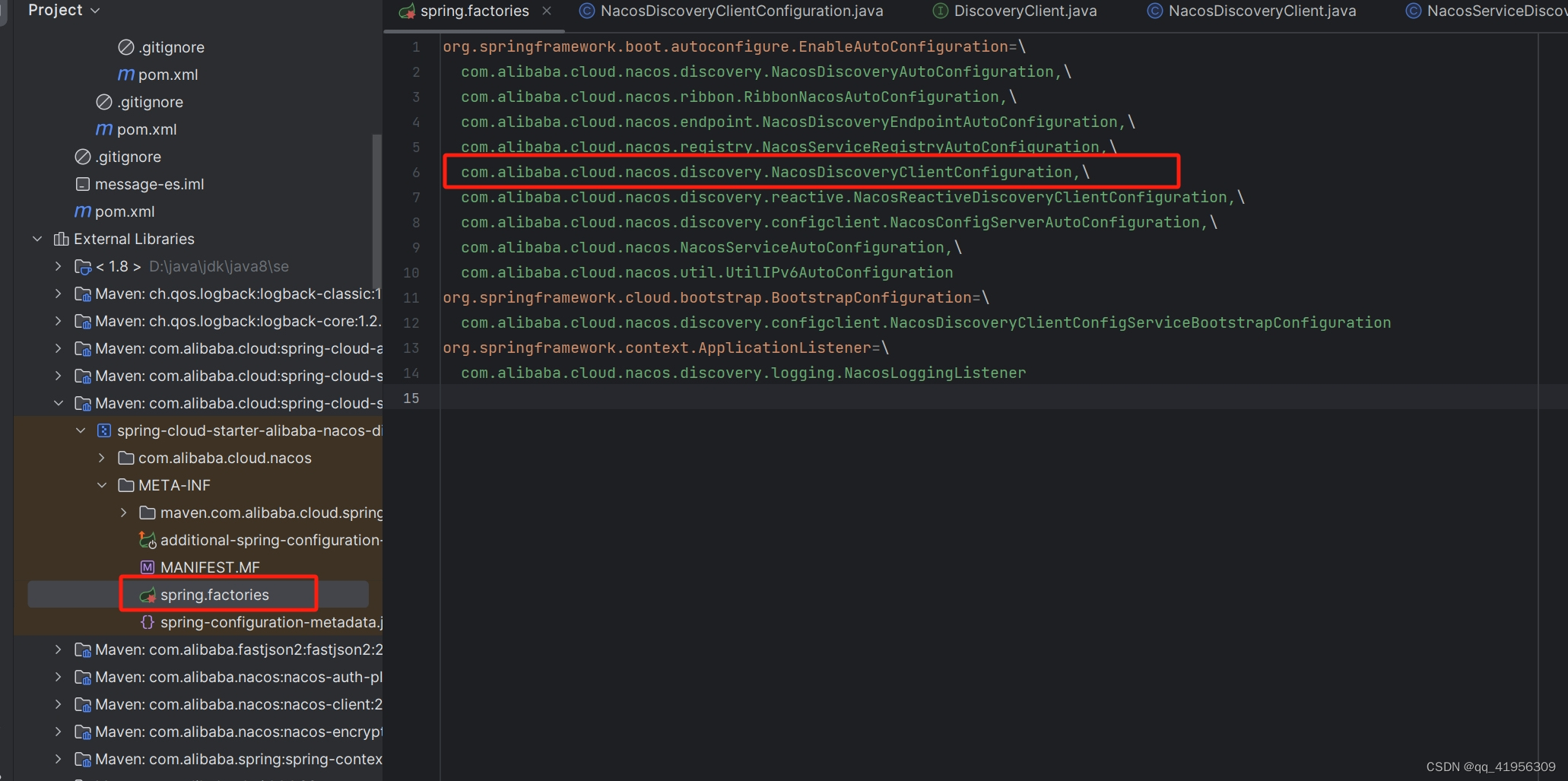Screen dimensions: 1568x781
Task: Collapse the META-INF folder
Action: (102, 485)
